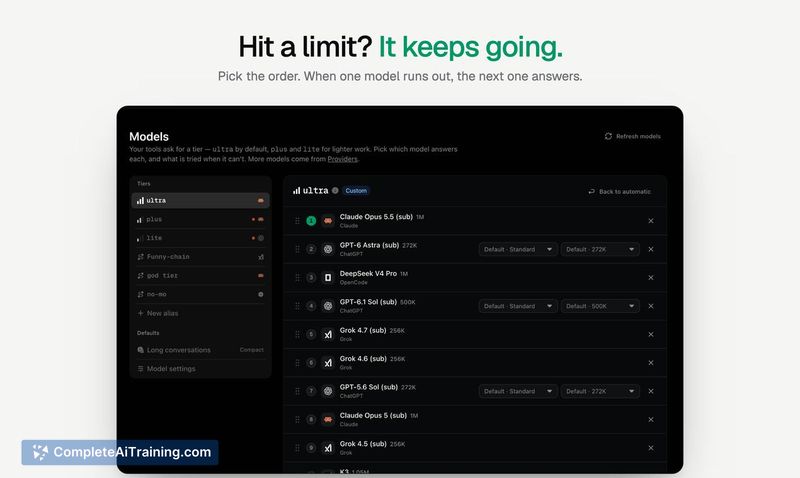Click the Custom badge beside ultra
The width and height of the screenshot is (800, 478).
356,190
